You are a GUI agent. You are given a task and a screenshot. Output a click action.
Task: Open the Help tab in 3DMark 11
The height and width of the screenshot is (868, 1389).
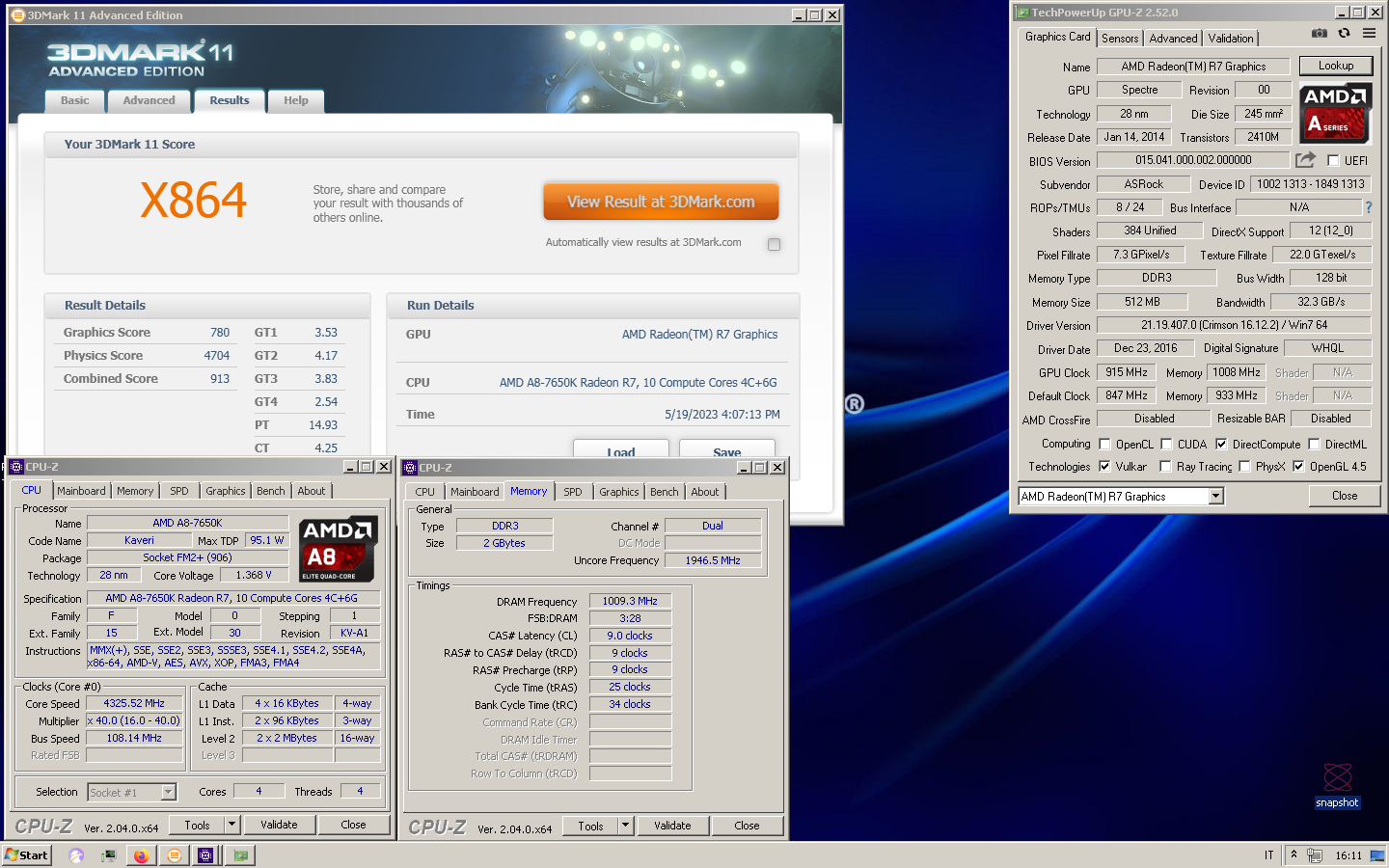pyautogui.click(x=296, y=101)
